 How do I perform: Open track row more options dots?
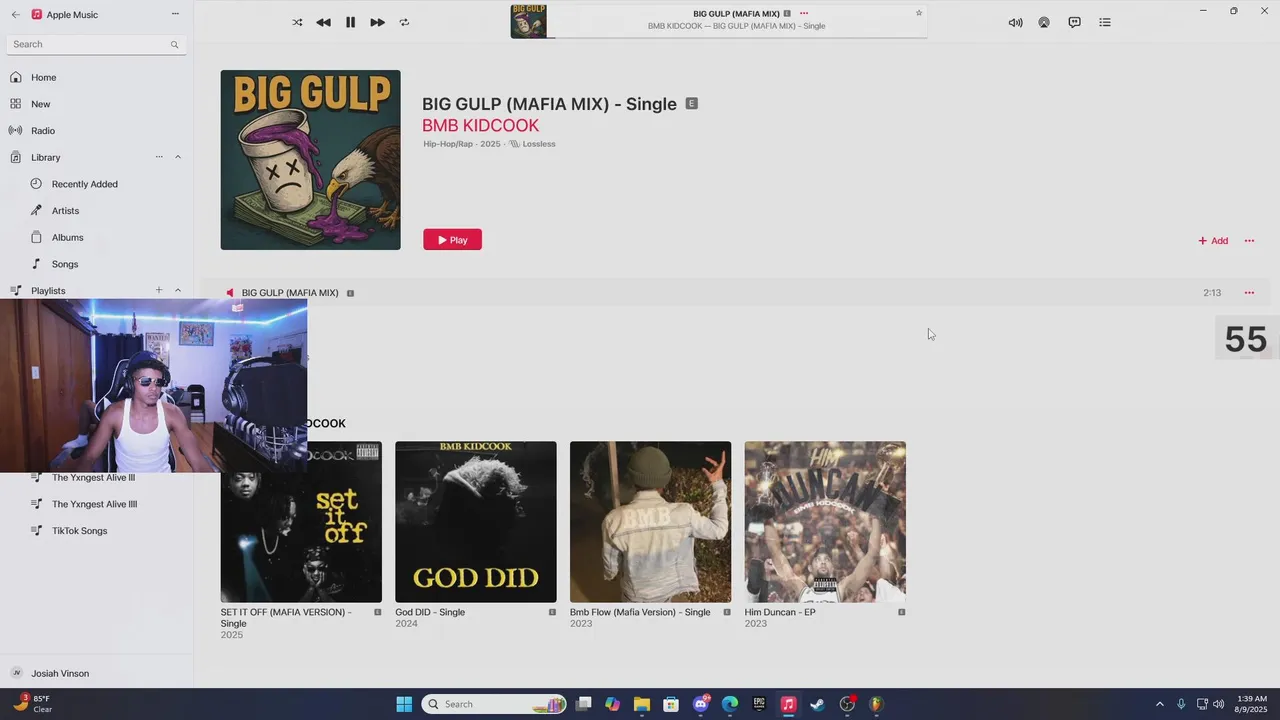(1249, 293)
